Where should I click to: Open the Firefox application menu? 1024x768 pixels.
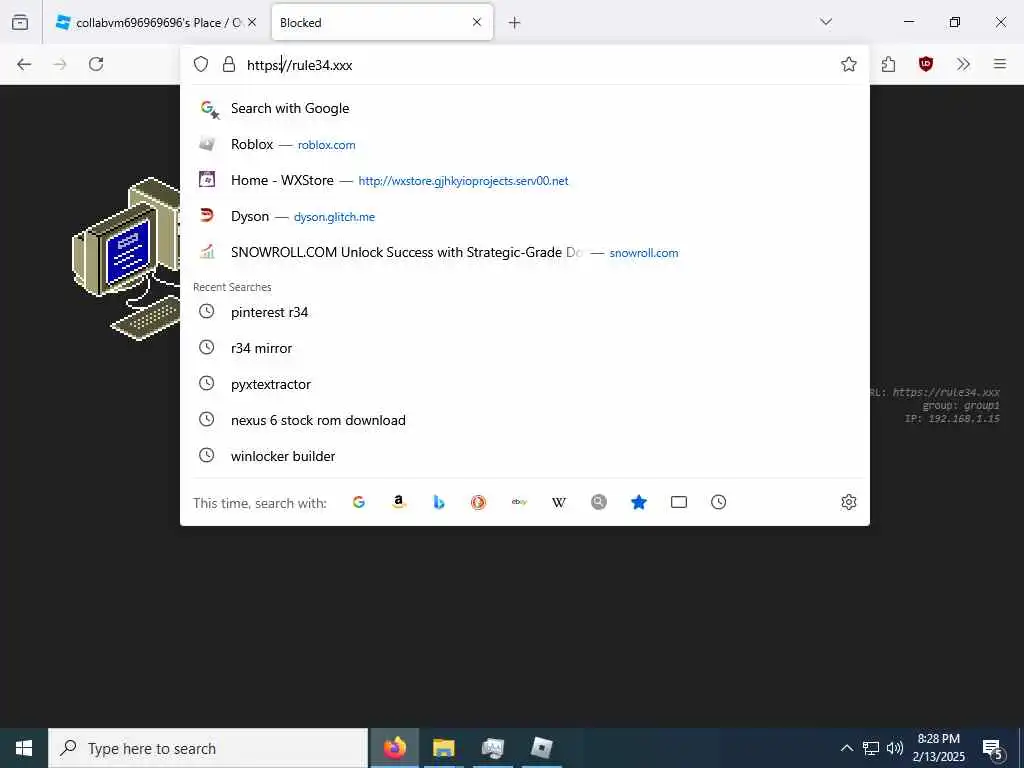click(x=1000, y=64)
